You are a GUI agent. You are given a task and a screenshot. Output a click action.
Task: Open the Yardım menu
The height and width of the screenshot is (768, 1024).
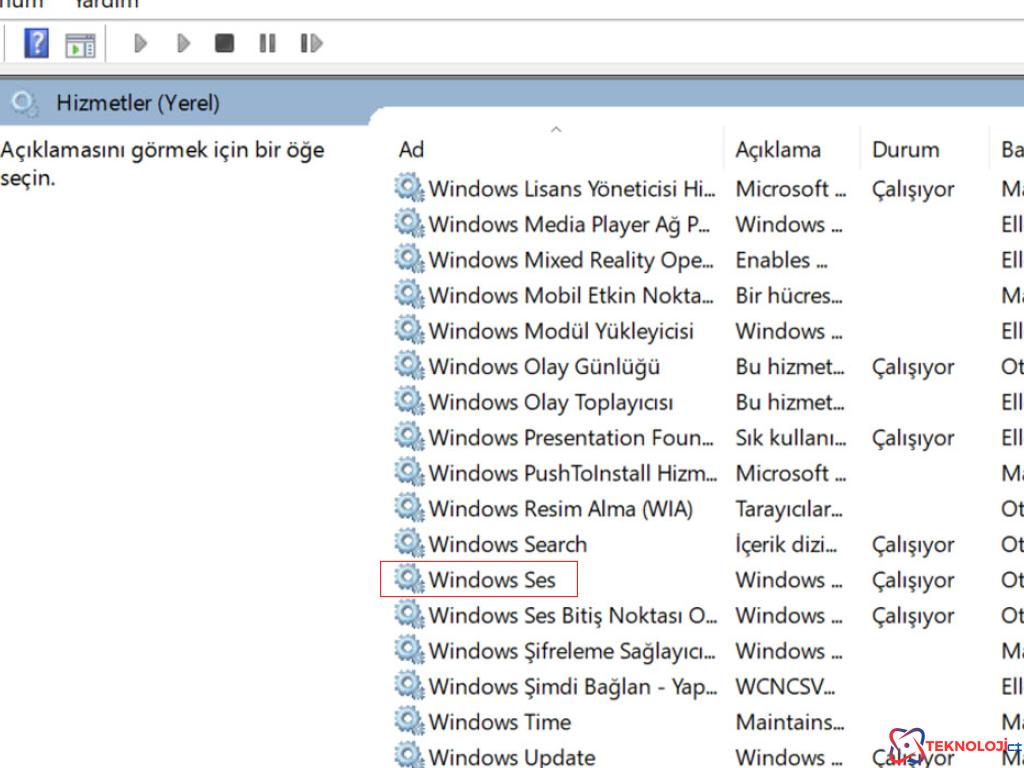(106, 4)
